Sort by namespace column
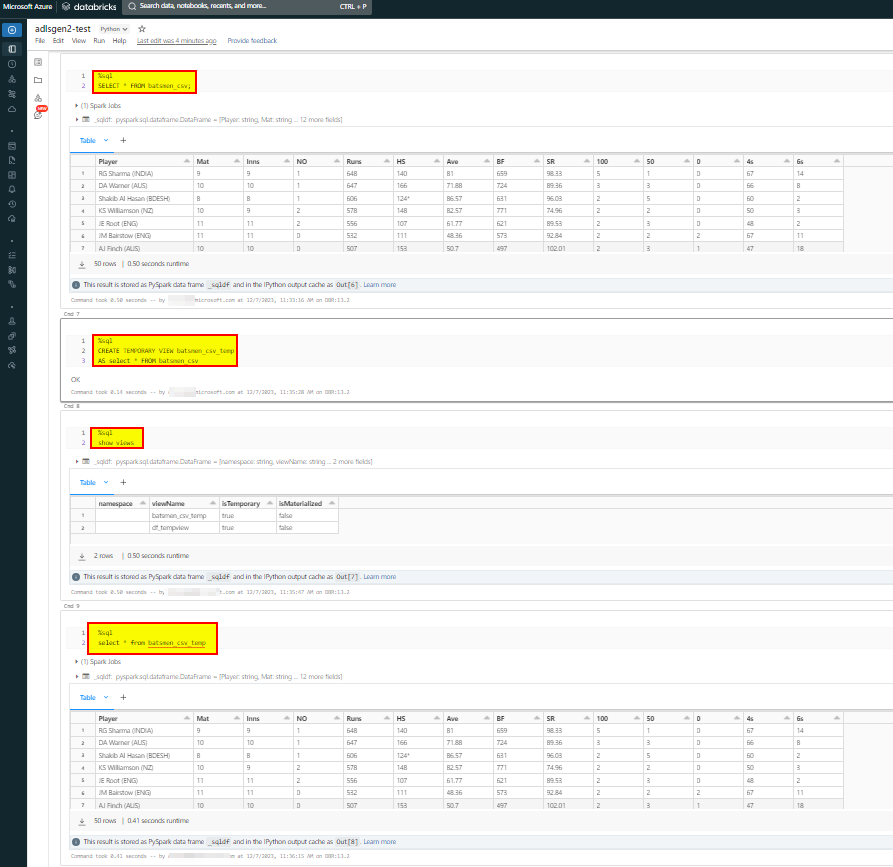 click(142, 503)
